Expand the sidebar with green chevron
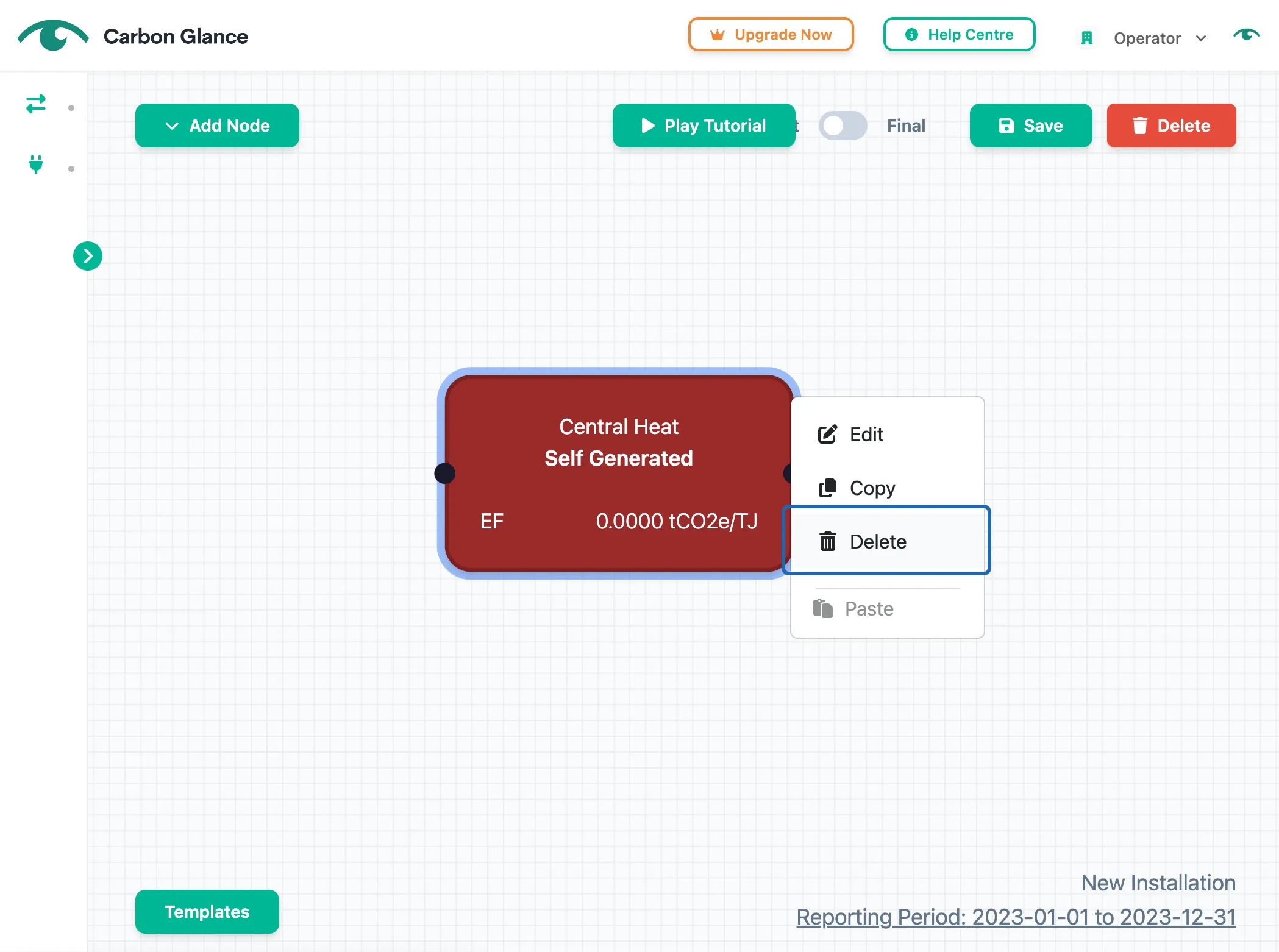This screenshot has height=952, width=1279. pyautogui.click(x=88, y=256)
